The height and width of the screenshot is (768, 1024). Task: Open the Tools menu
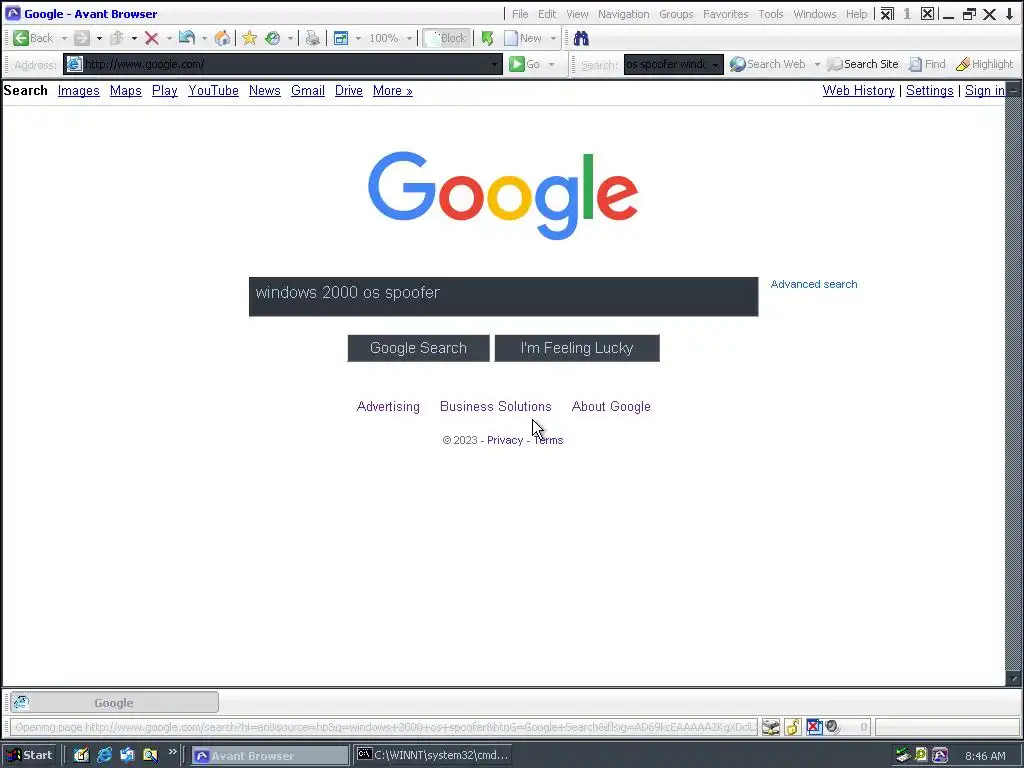pos(771,14)
